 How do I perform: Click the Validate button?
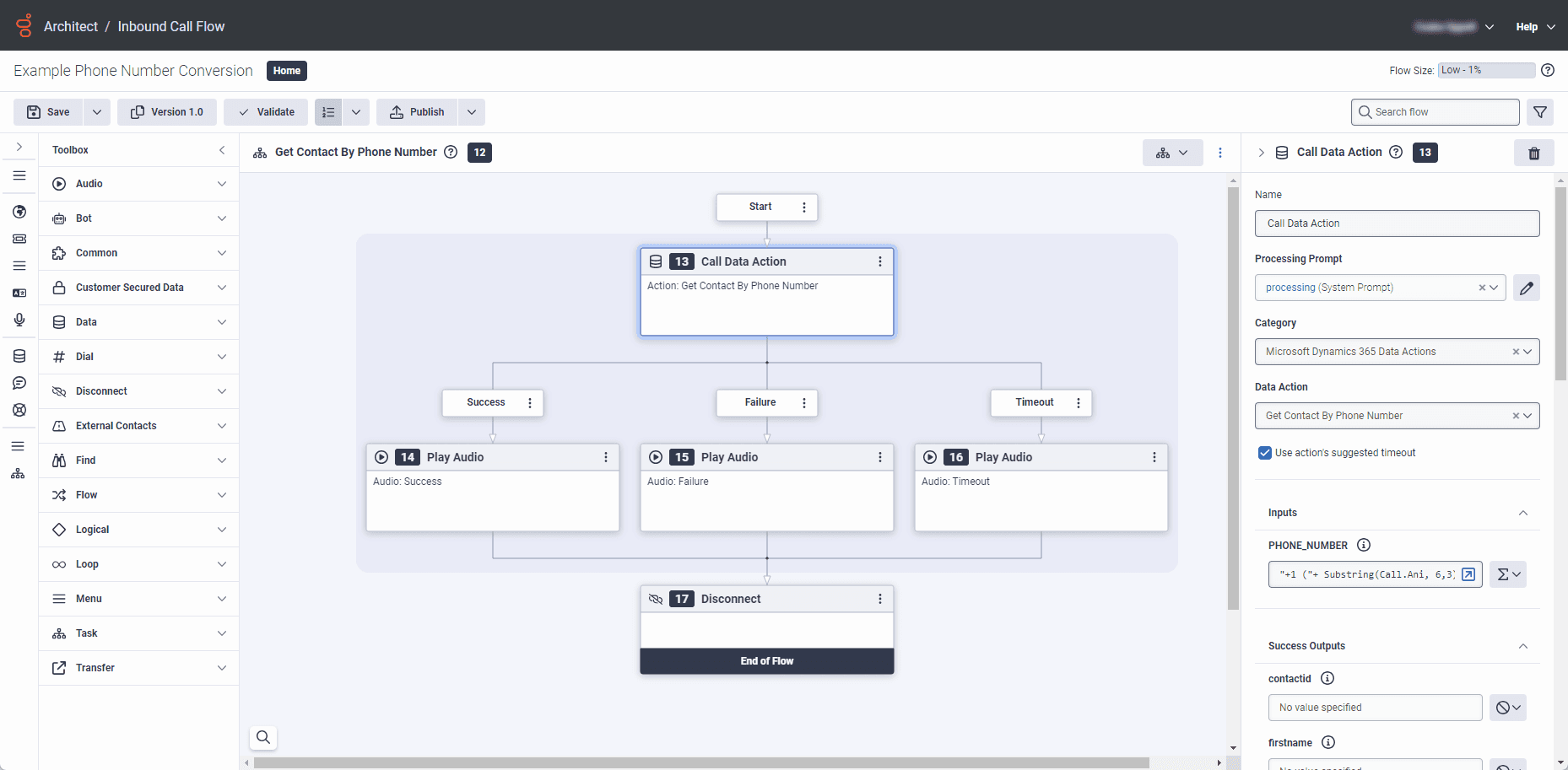pyautogui.click(x=265, y=111)
